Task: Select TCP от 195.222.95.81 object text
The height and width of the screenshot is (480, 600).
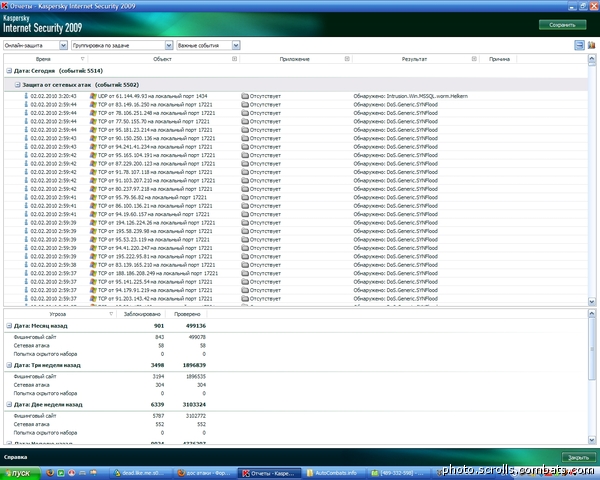Action: pos(155,256)
